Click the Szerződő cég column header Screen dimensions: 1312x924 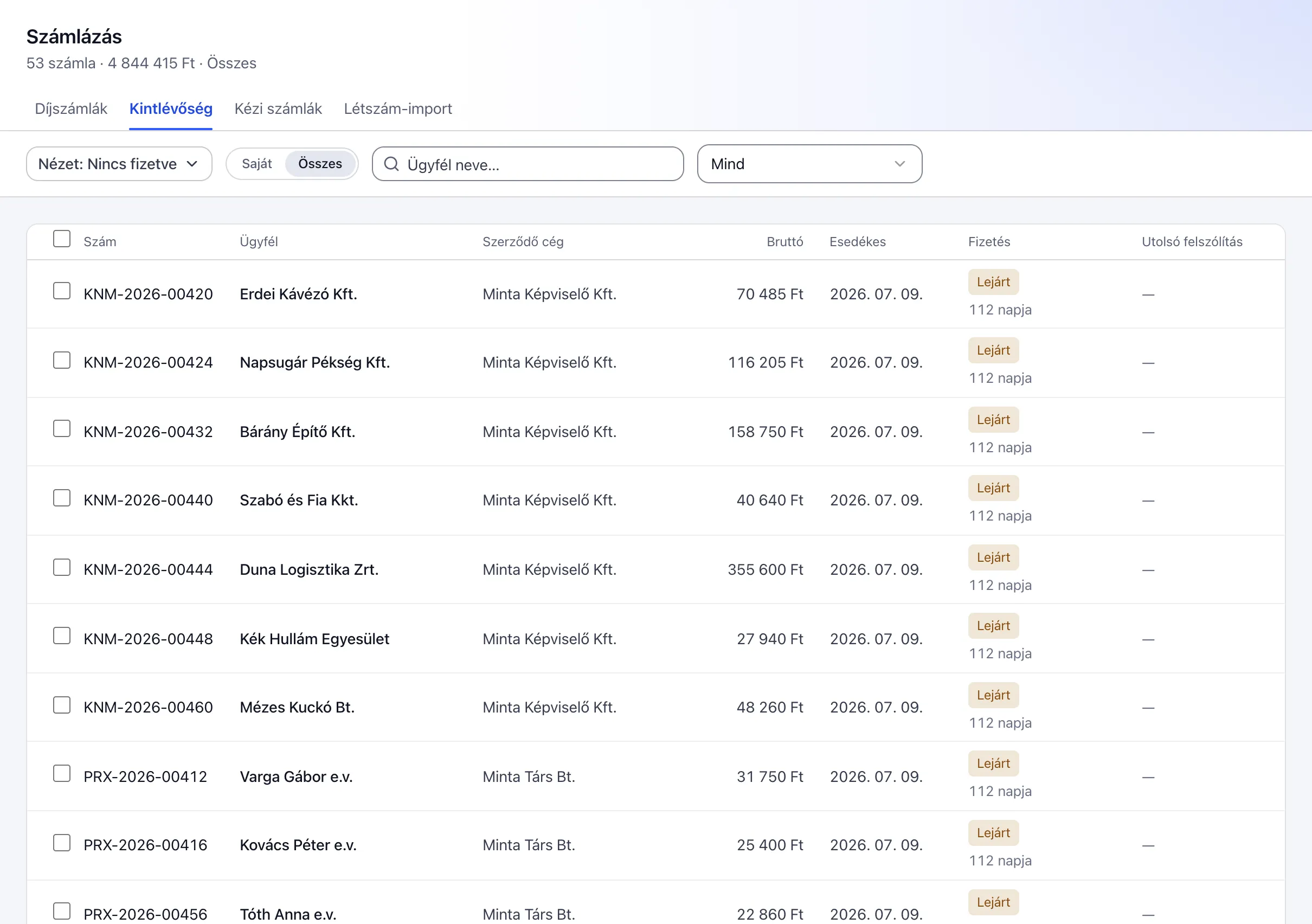[523, 242]
